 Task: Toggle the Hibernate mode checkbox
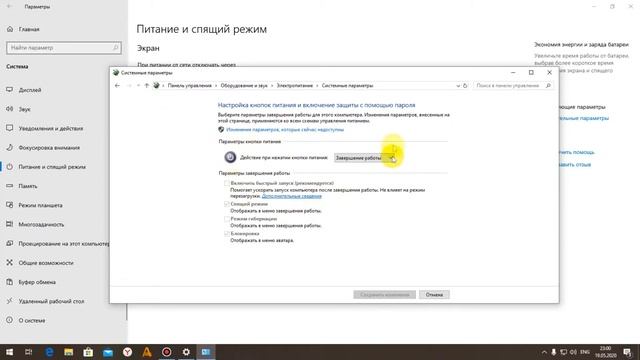click(x=227, y=219)
